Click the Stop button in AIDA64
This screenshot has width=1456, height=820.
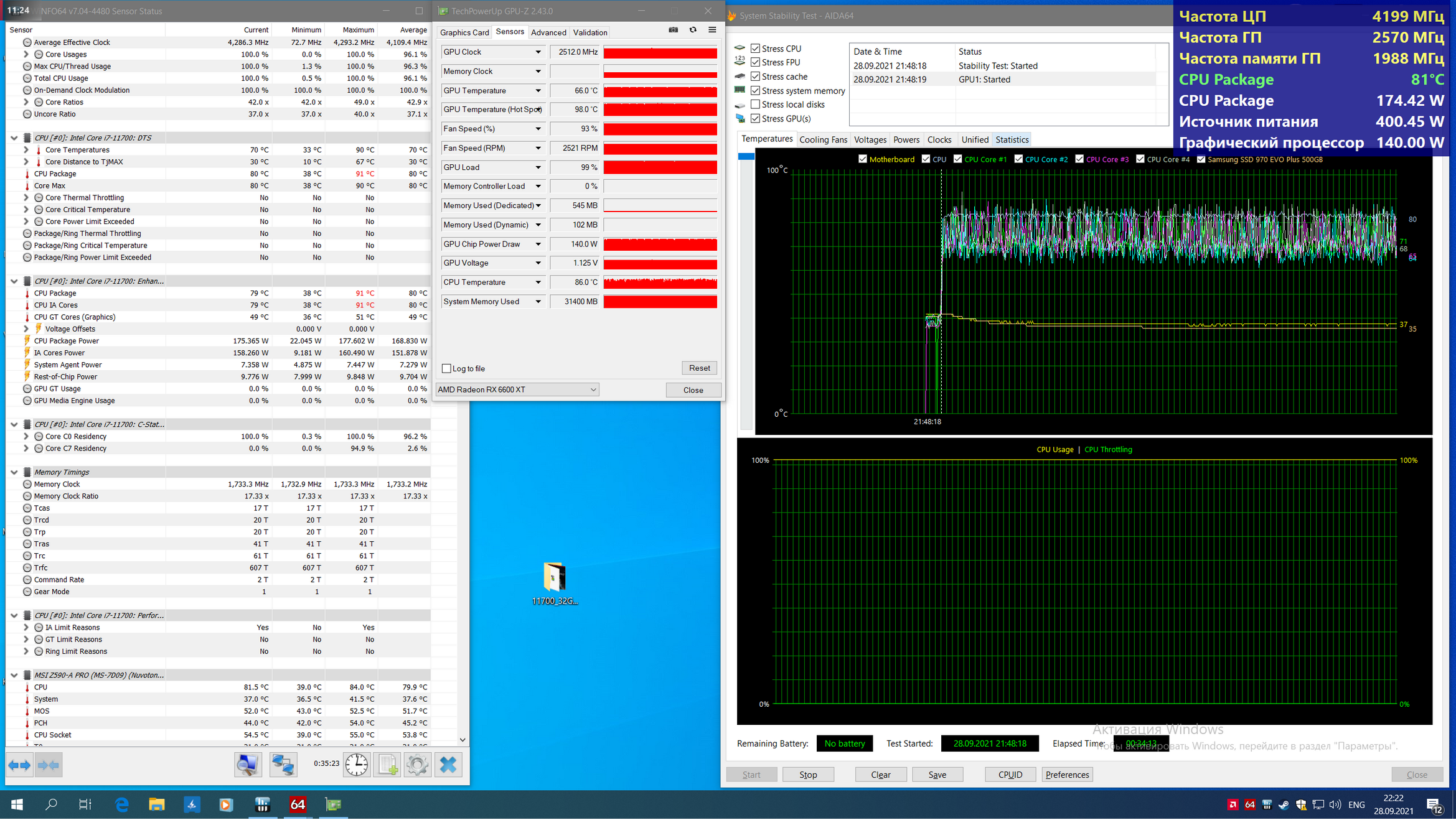(807, 775)
